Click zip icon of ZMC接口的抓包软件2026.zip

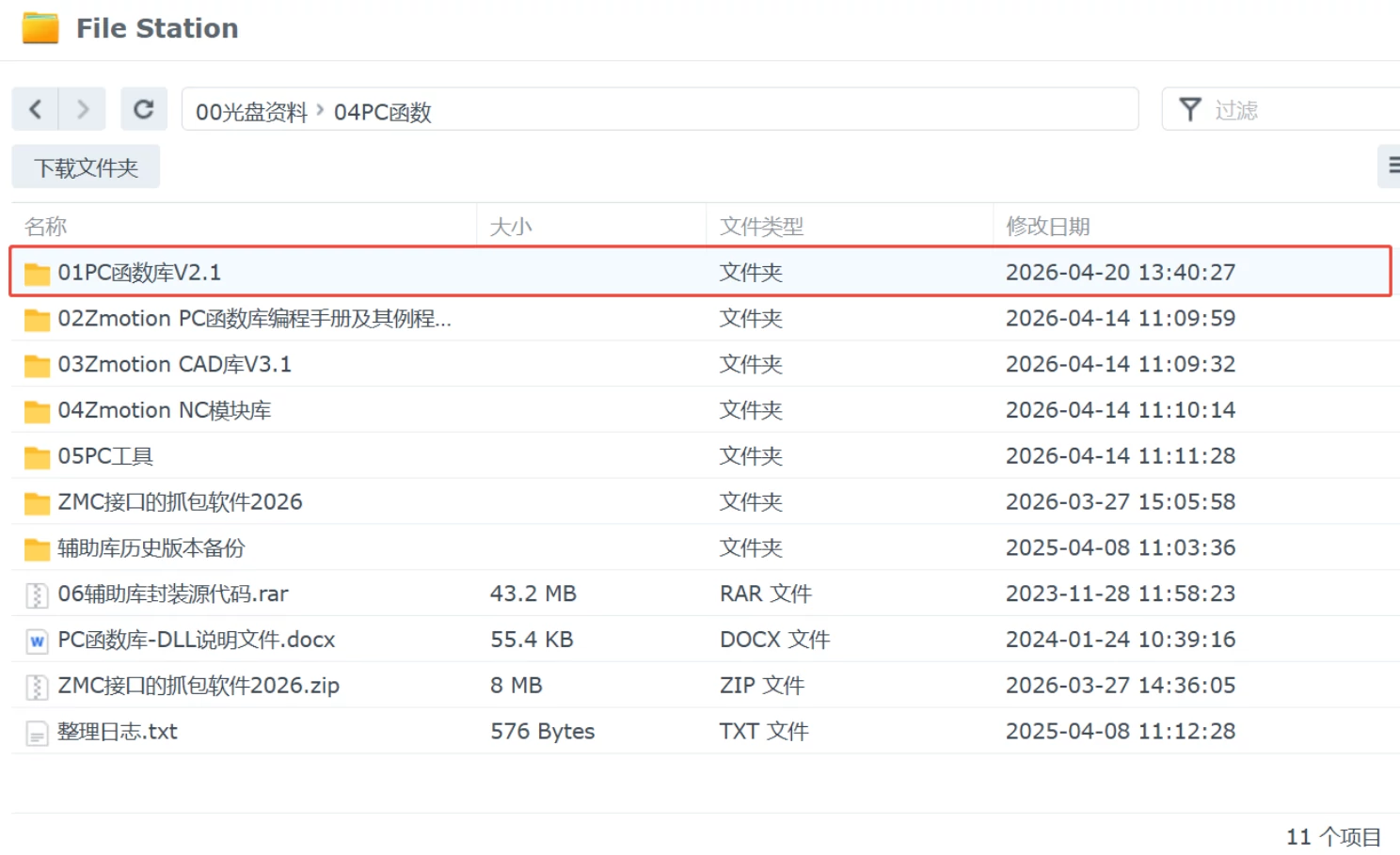pyautogui.click(x=37, y=688)
